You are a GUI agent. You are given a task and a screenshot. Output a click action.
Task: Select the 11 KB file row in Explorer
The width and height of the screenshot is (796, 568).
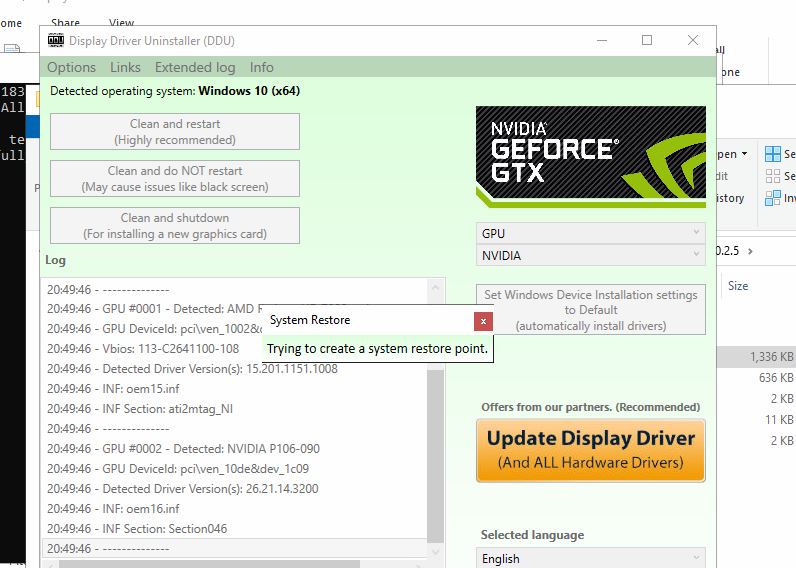(756, 420)
